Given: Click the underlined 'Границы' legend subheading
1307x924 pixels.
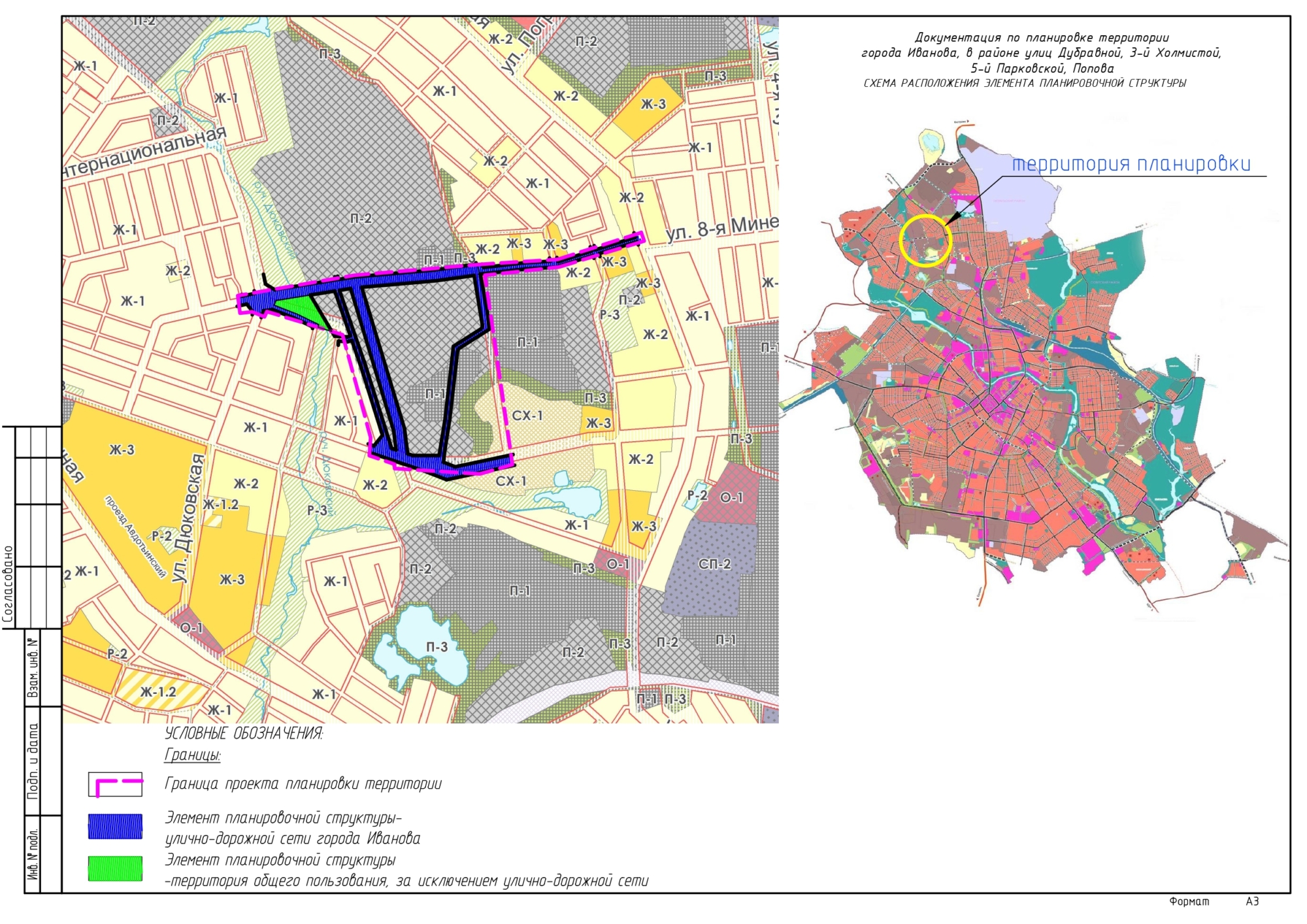Looking at the screenshot, I should (192, 755).
